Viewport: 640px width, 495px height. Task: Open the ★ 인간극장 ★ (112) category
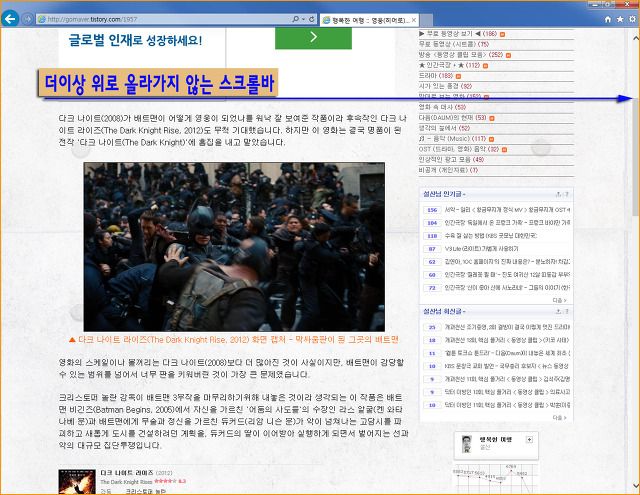pyautogui.click(x=449, y=65)
